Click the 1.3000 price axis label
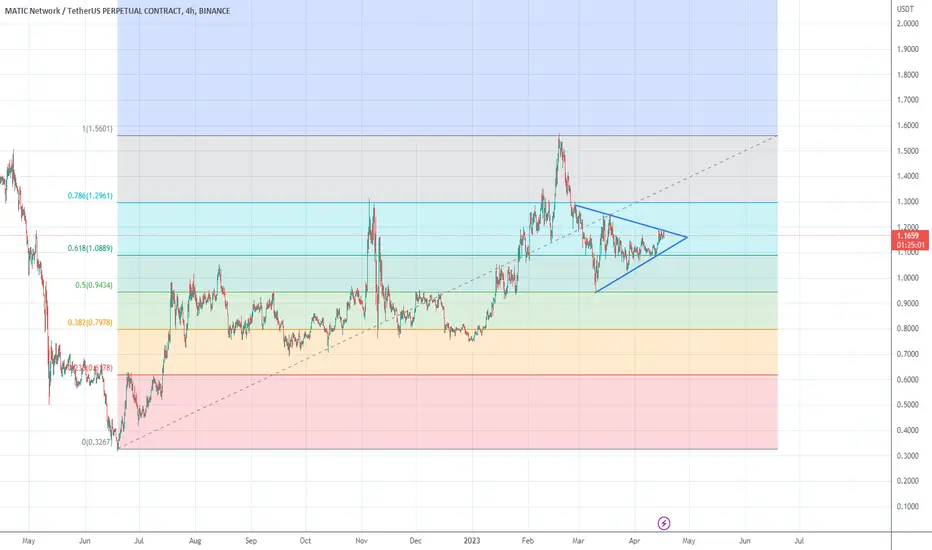 point(908,202)
